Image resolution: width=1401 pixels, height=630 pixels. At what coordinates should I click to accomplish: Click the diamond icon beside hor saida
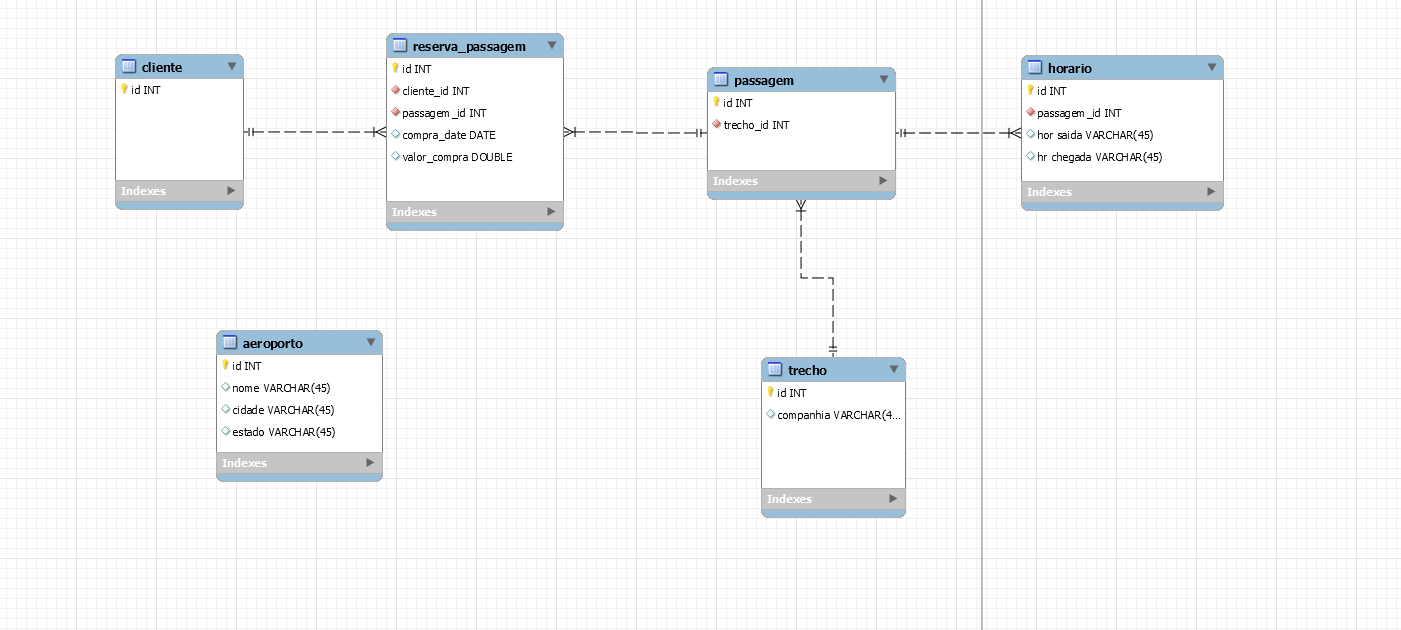[1031, 134]
